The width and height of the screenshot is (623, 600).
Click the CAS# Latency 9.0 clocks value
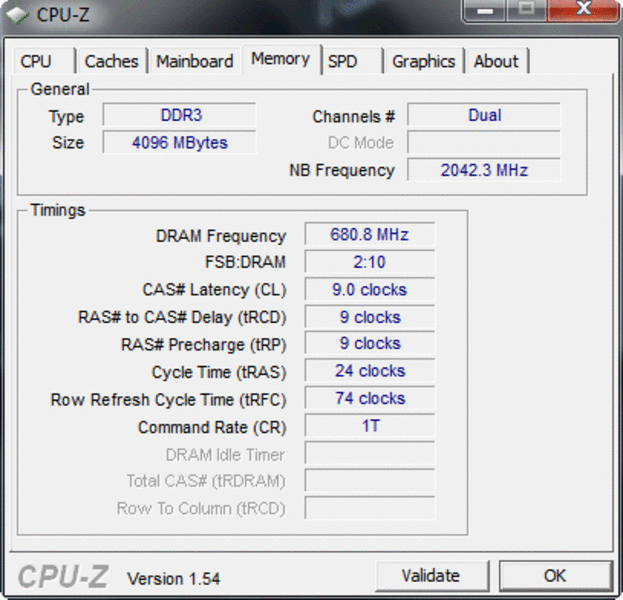pyautogui.click(x=370, y=289)
